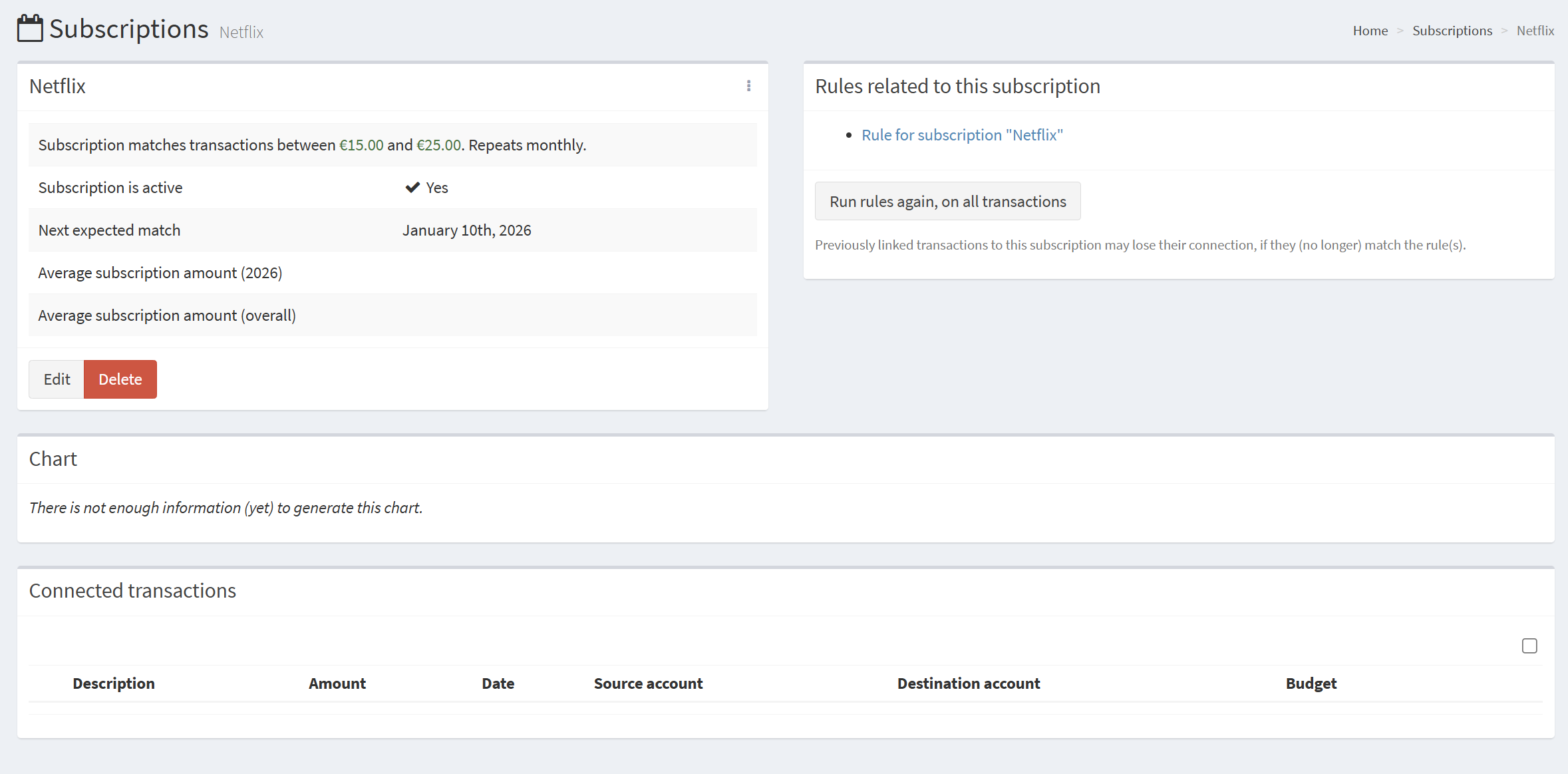Click the Netflix breadcrumb entry

1535,31
